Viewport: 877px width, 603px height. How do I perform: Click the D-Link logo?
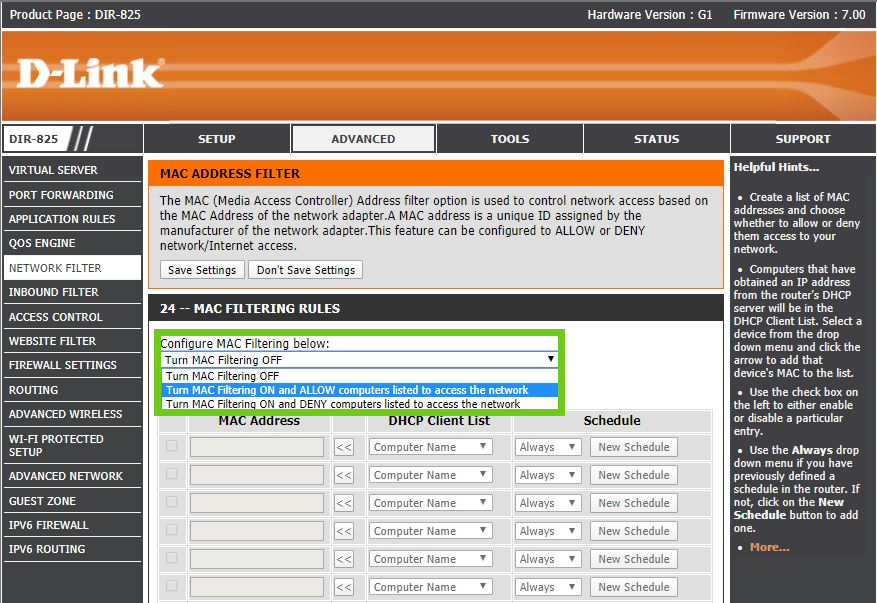pyautogui.click(x=90, y=73)
